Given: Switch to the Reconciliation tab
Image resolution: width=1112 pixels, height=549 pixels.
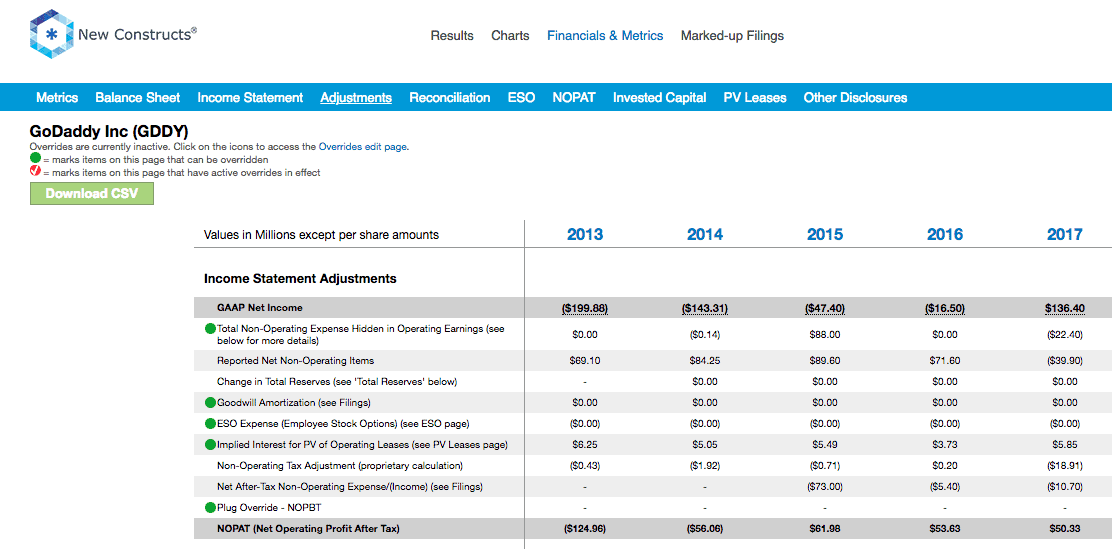Looking at the screenshot, I should coord(450,98).
